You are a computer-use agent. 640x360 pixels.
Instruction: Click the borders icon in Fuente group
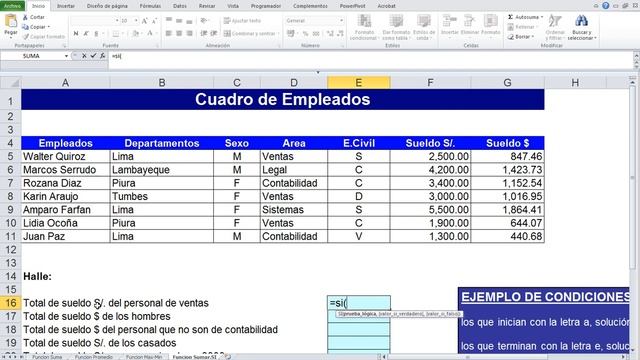[116, 33]
